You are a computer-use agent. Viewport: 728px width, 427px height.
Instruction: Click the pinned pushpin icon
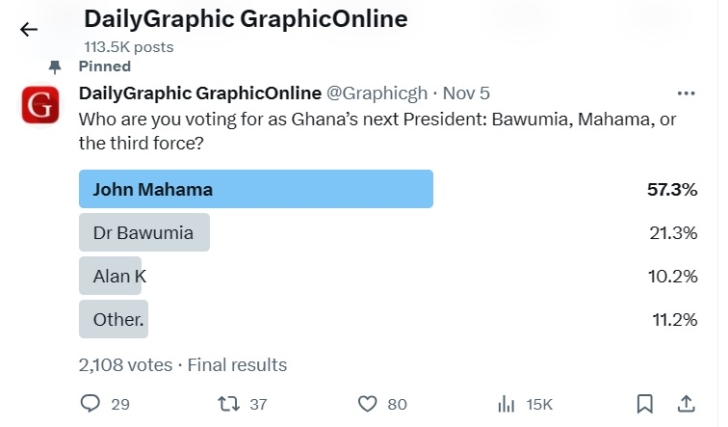(54, 67)
